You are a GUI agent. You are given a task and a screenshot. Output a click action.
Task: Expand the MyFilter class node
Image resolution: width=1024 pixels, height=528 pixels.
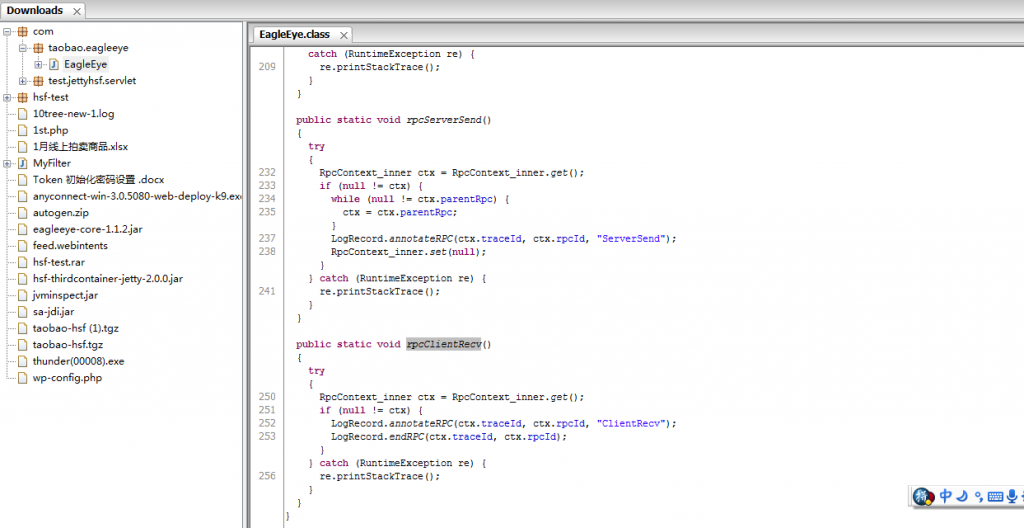7,163
